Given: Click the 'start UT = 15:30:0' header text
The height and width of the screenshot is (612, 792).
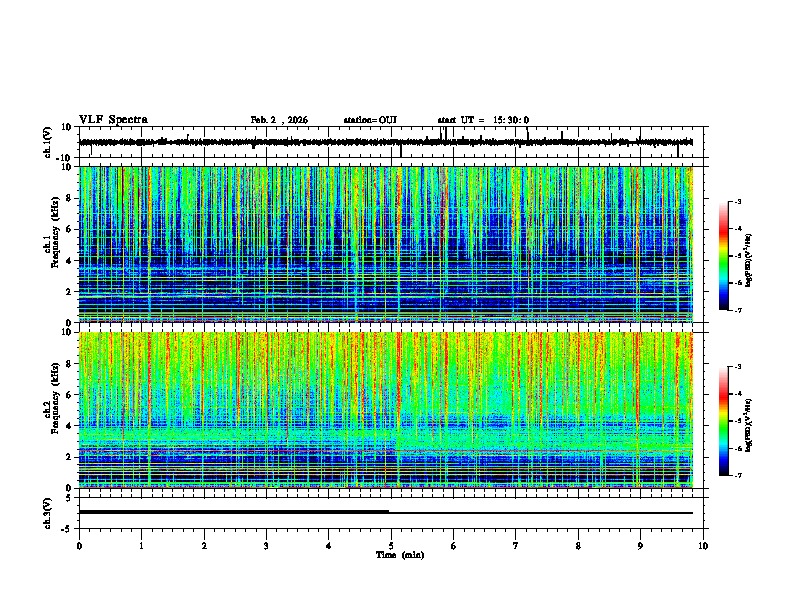Looking at the screenshot, I should (x=483, y=120).
